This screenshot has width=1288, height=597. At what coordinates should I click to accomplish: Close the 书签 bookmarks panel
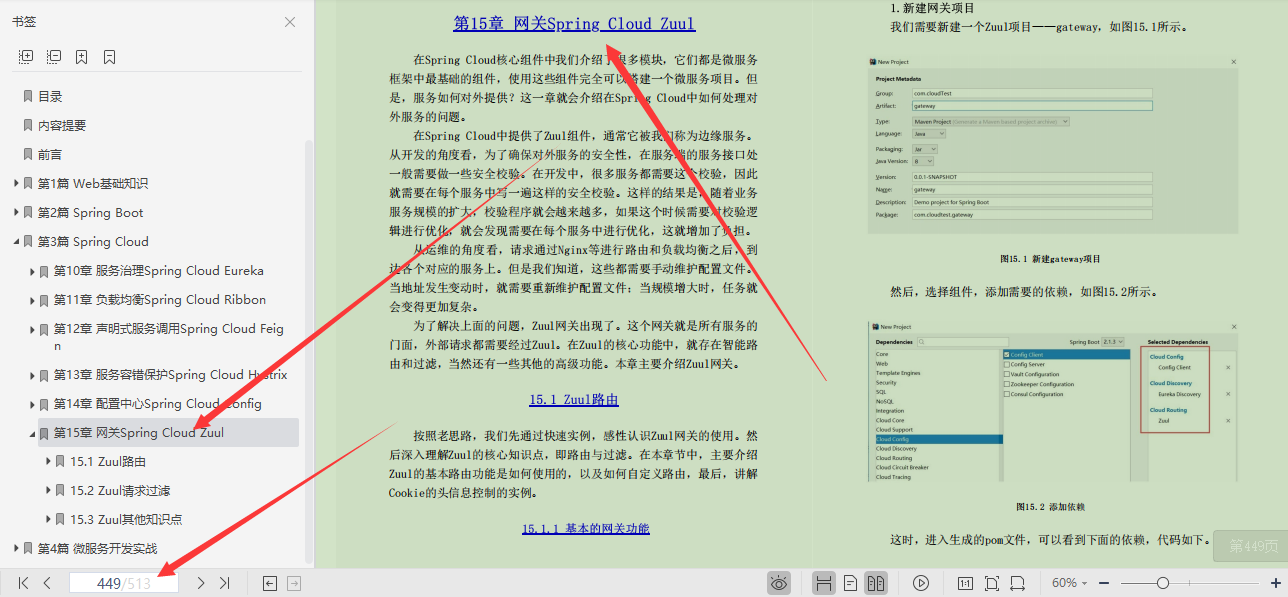pyautogui.click(x=290, y=22)
